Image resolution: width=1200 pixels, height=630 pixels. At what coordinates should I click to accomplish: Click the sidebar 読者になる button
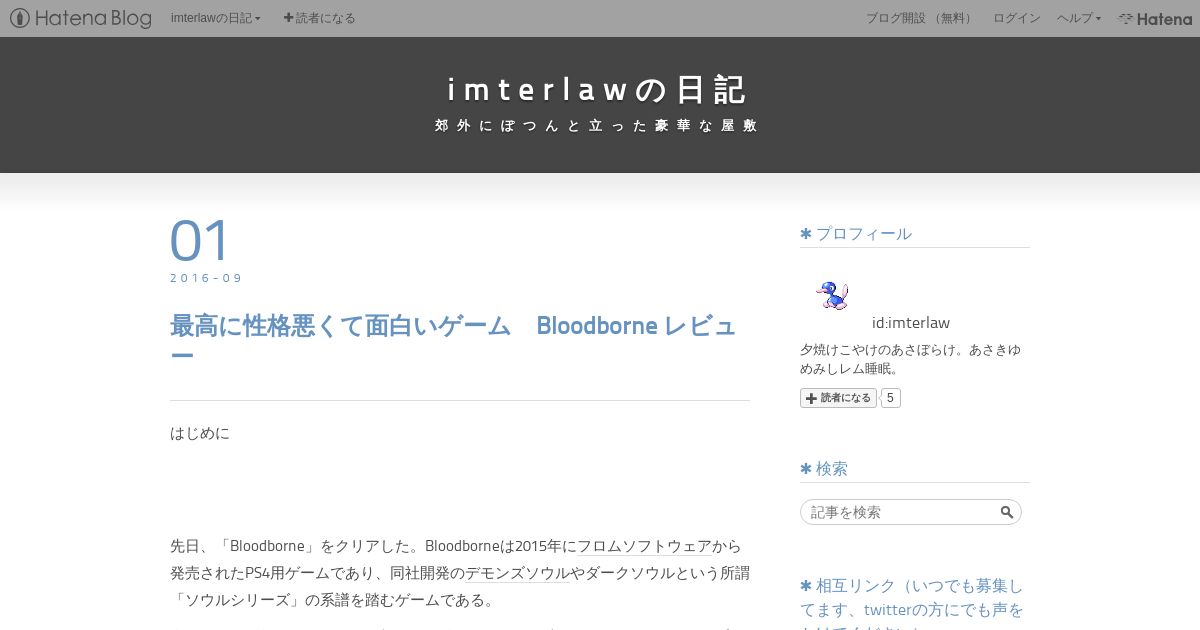(x=838, y=398)
